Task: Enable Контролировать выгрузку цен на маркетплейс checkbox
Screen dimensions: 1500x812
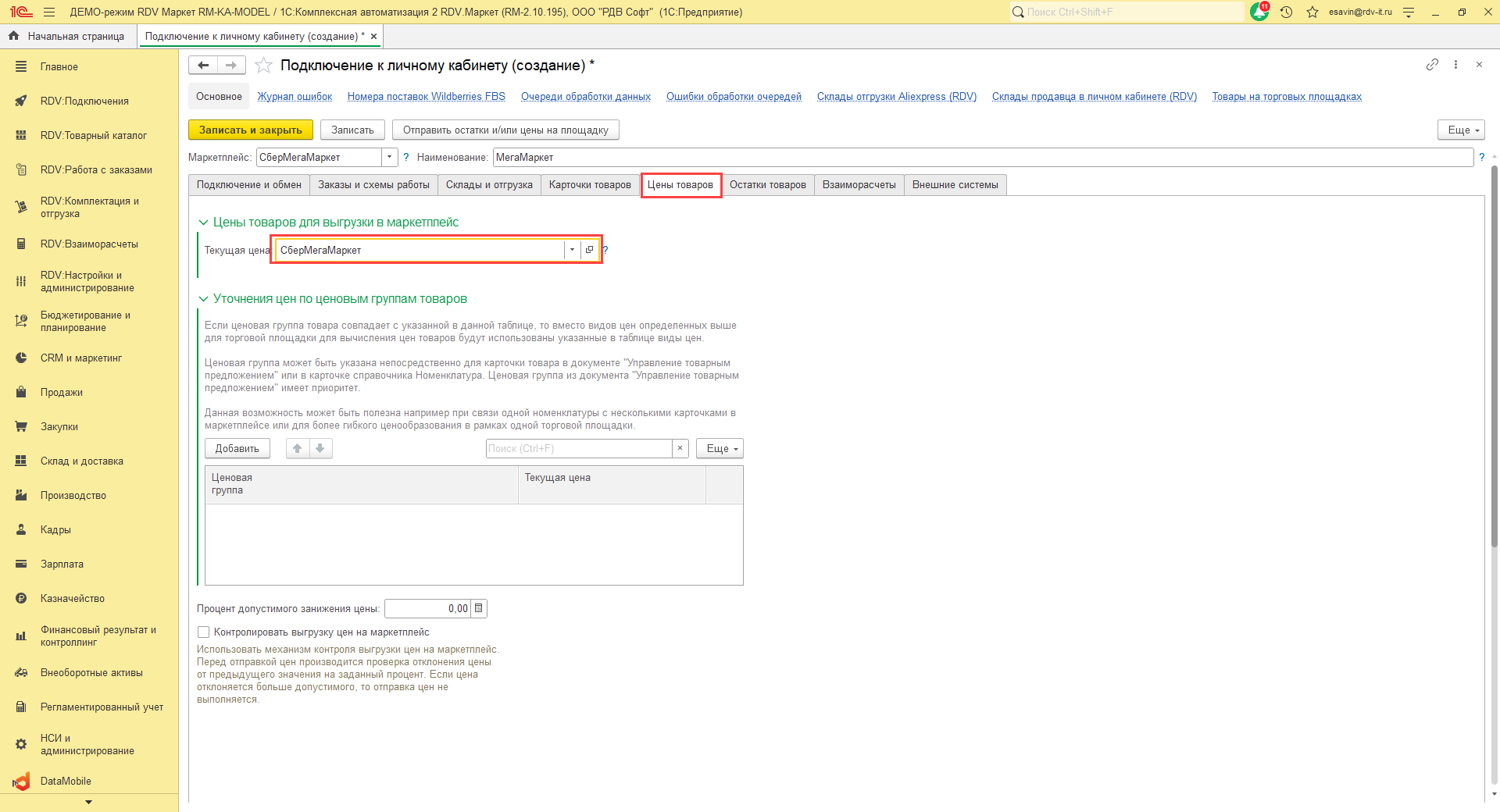Action: [204, 632]
